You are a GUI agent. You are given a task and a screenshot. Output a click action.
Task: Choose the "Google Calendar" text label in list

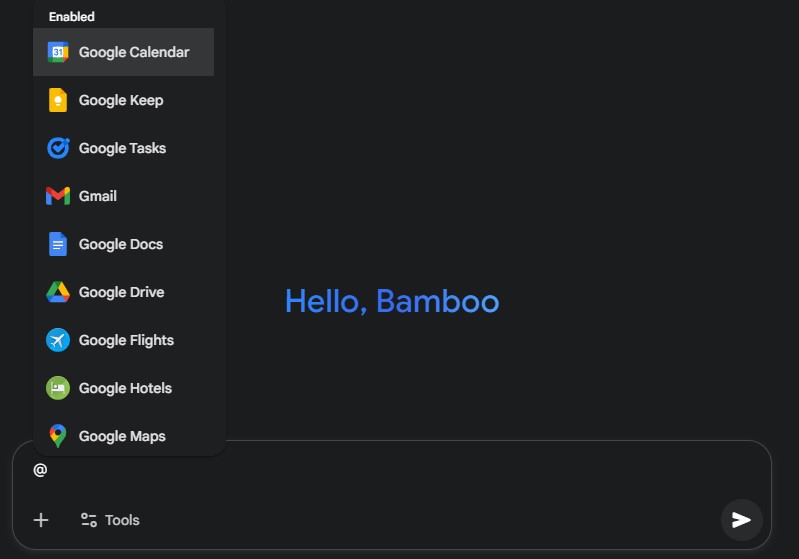click(x=134, y=52)
